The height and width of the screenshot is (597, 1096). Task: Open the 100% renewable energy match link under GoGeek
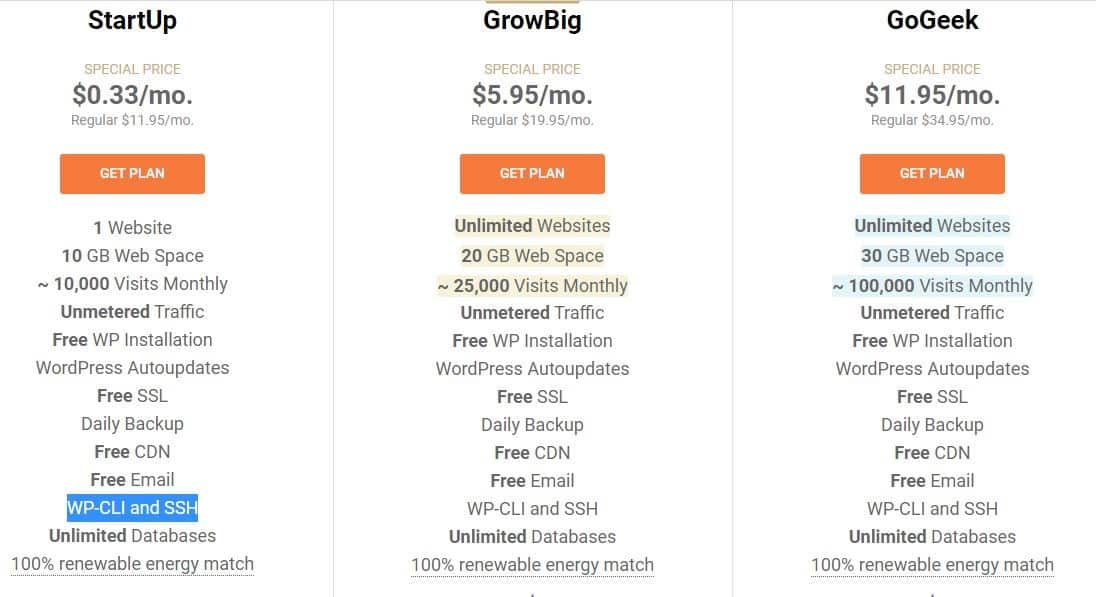coord(932,564)
